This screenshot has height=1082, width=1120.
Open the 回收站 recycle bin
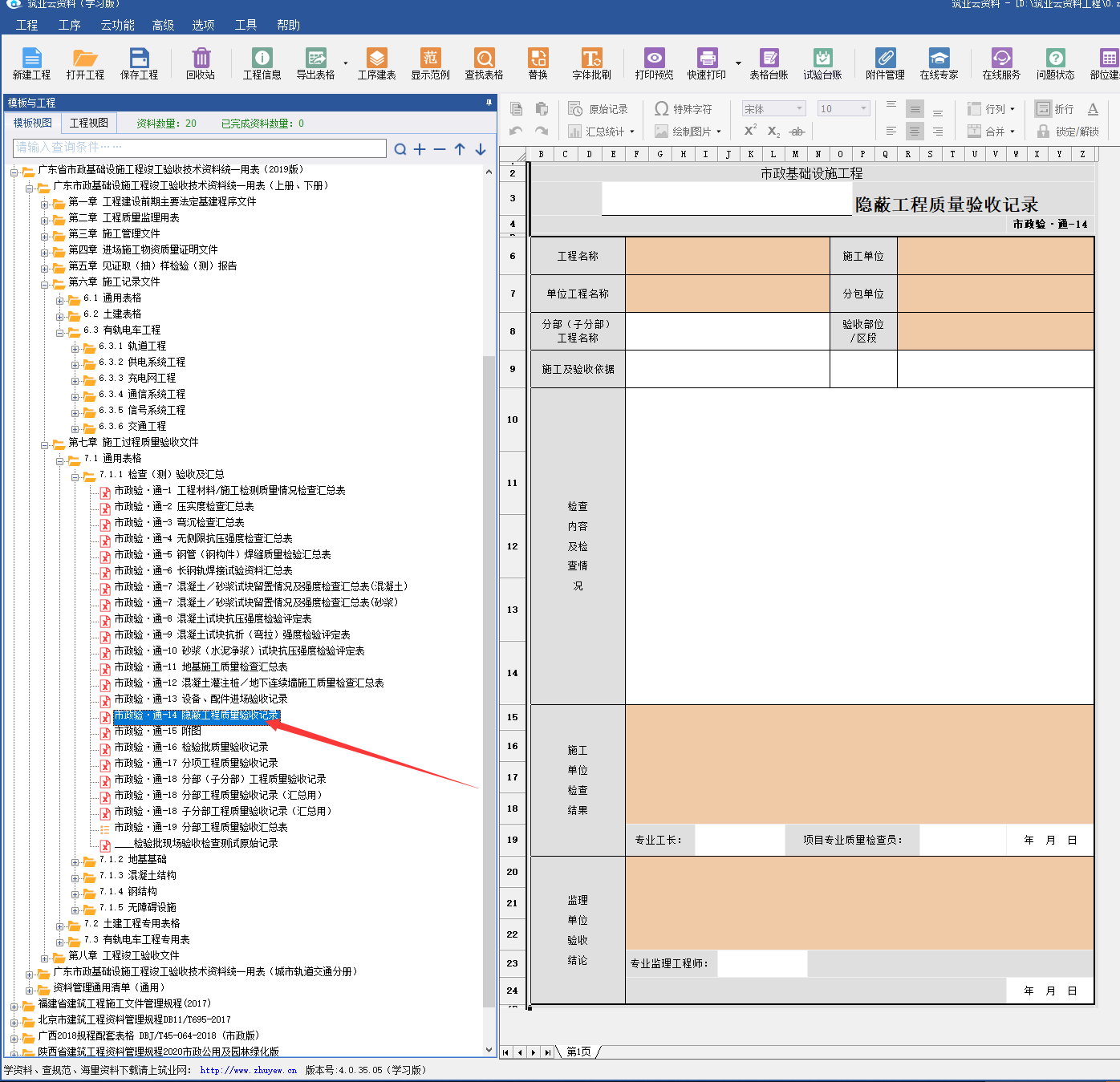coord(201,63)
